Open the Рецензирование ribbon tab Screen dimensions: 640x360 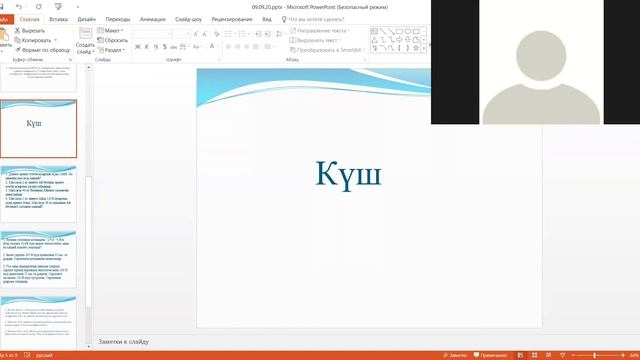click(x=231, y=19)
